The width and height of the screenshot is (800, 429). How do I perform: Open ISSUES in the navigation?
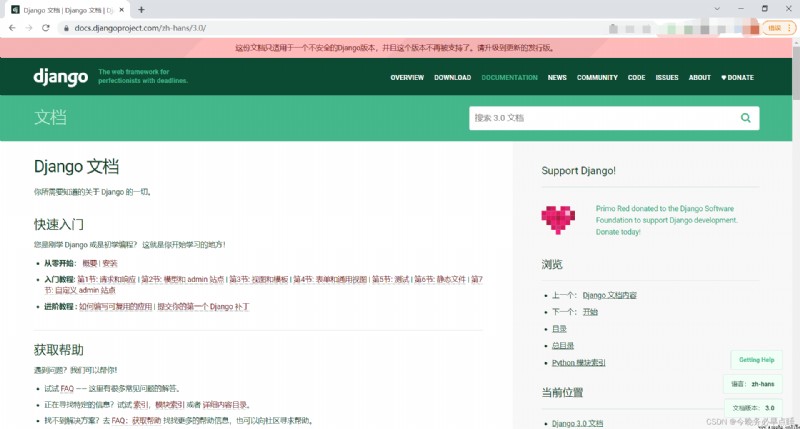(667, 78)
